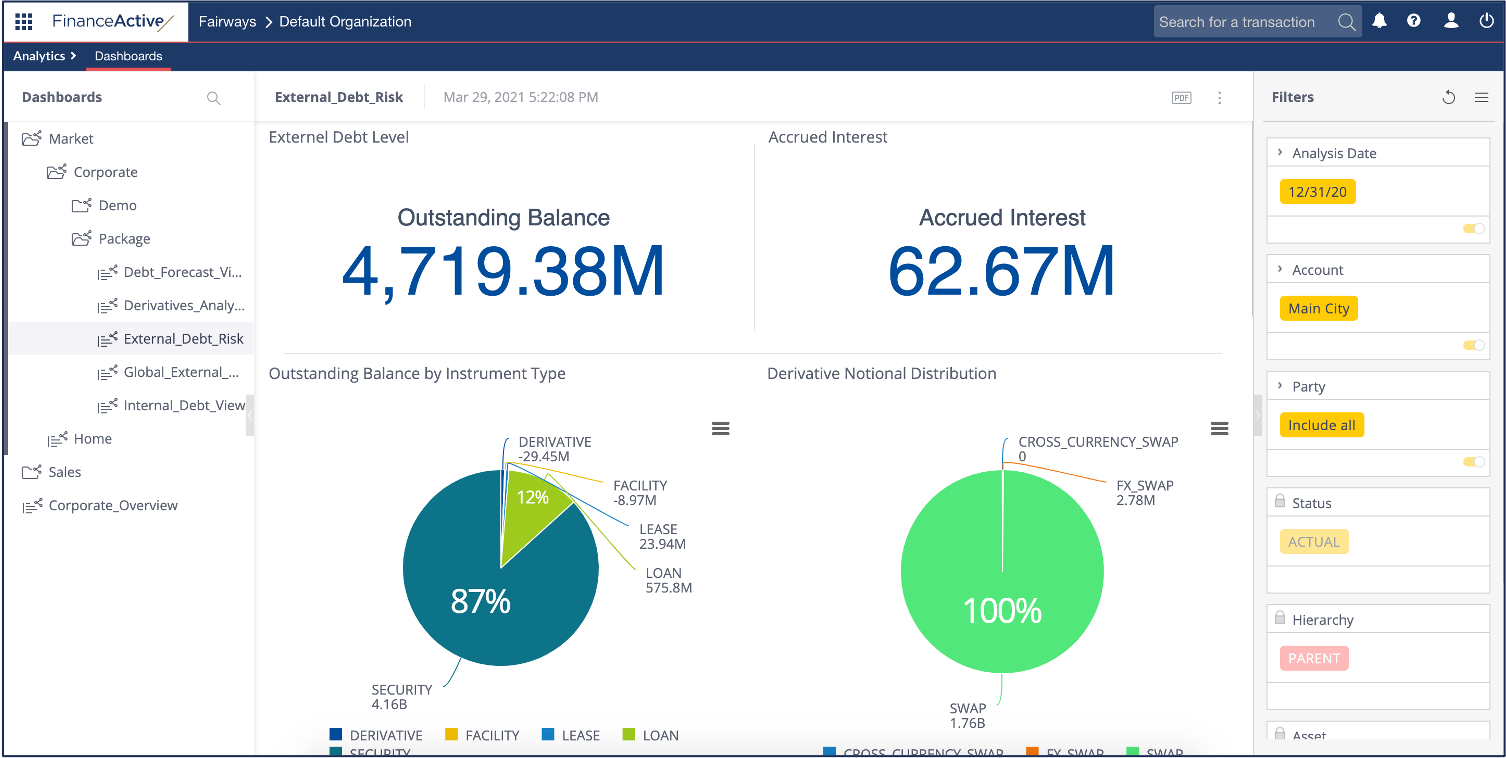Expand the Analysis Date filter chevron
The width and height of the screenshot is (1506, 758).
(1280, 153)
